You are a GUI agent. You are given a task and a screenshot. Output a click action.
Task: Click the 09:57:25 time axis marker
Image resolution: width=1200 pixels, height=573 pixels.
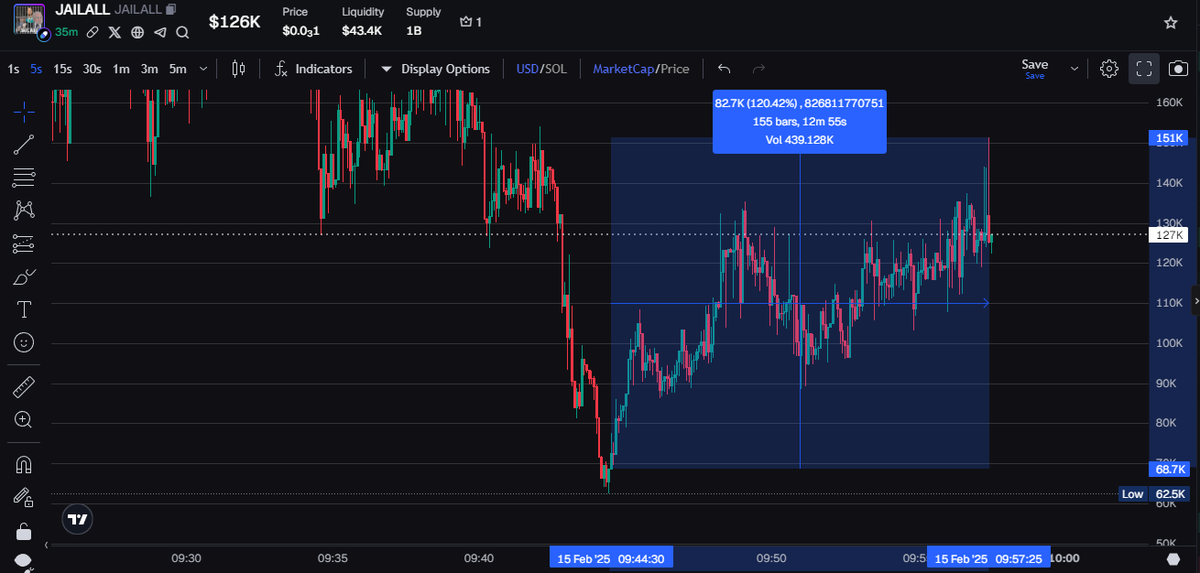pos(988,559)
